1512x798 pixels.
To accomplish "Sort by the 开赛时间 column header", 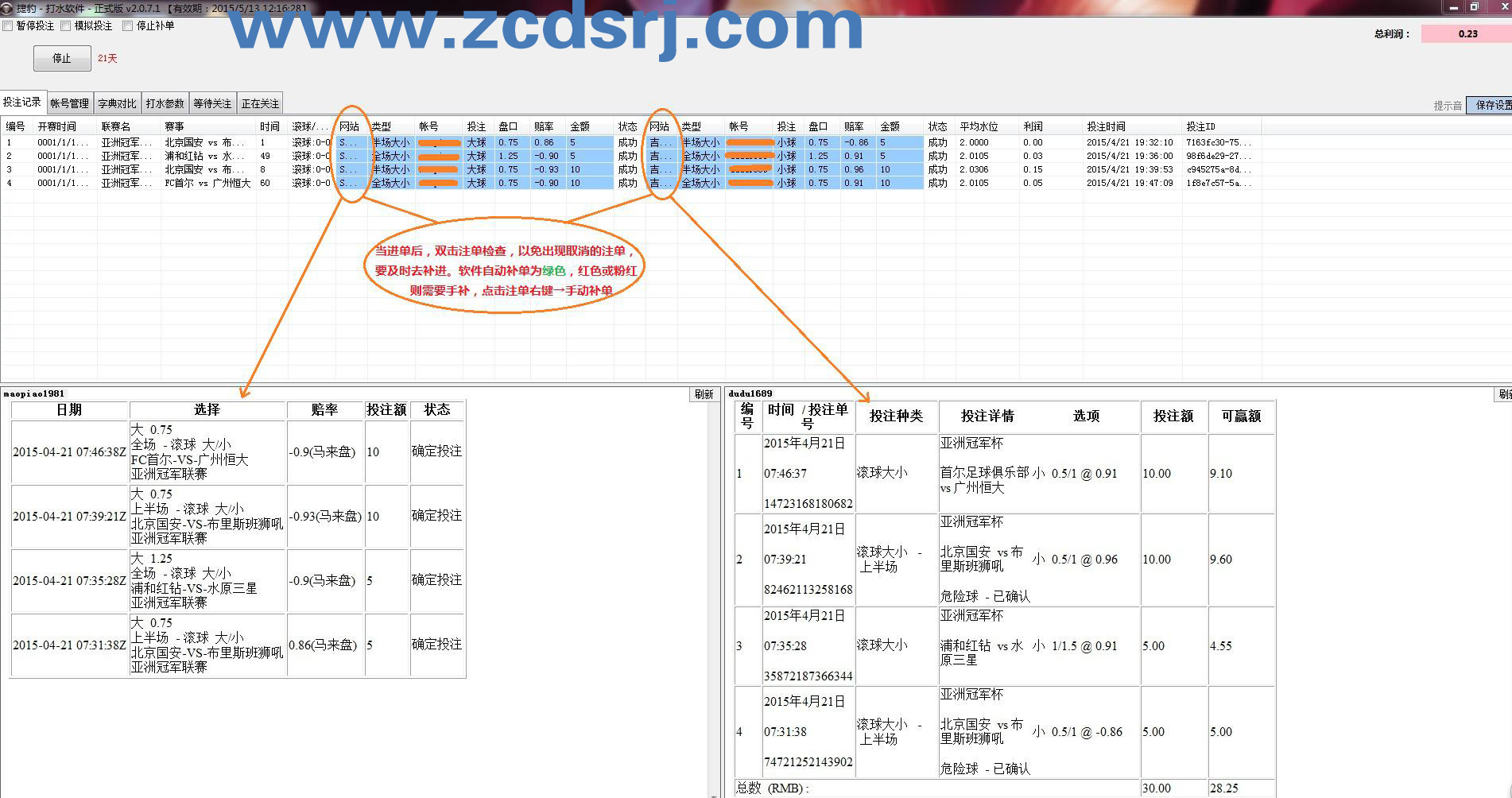I will [57, 126].
